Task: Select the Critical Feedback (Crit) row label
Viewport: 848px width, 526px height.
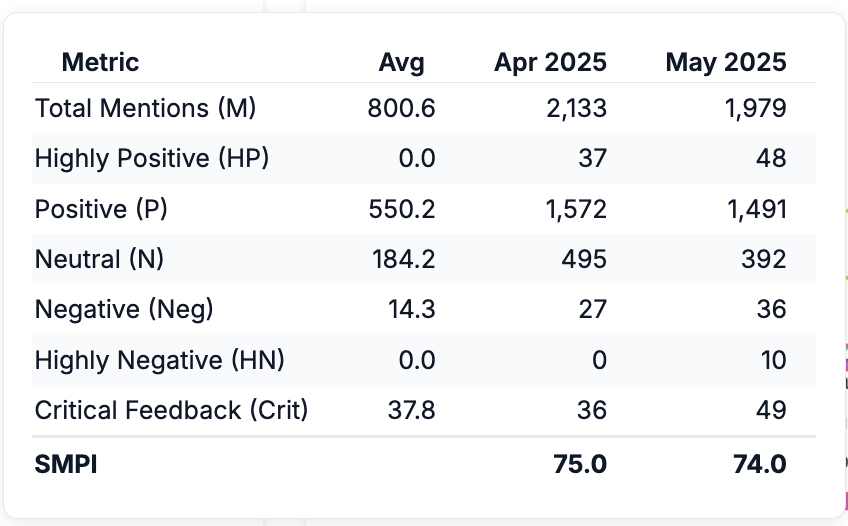Action: tap(171, 410)
